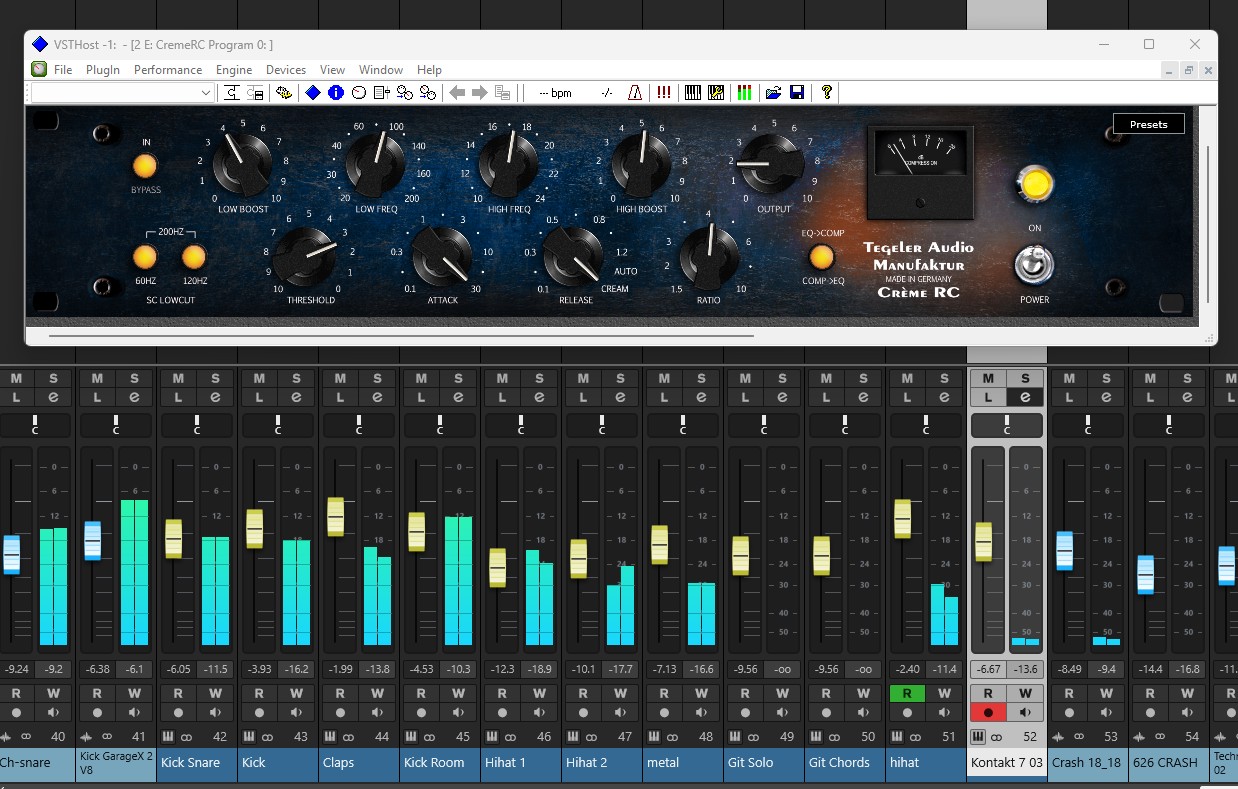Click the speaker monitor icon on hihat channel

coord(945,713)
